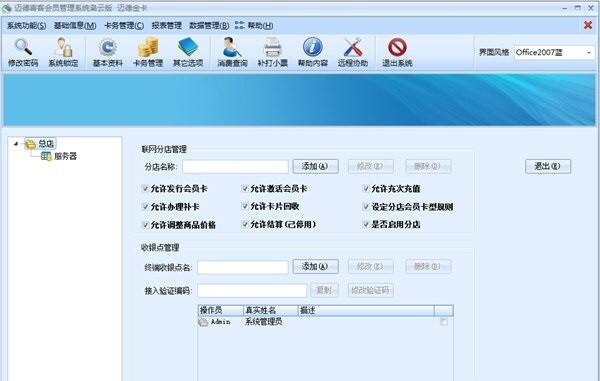Click 添加(A) next to 终端收银点名
The width and height of the screenshot is (600, 381).
point(316,267)
